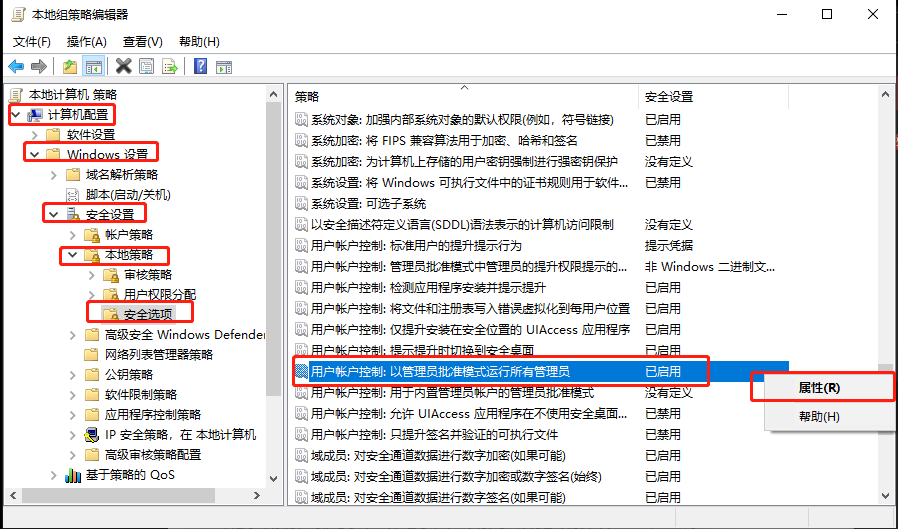The height and width of the screenshot is (529, 898).
Task: Open the 文件(F) menu
Action: [x=31, y=42]
